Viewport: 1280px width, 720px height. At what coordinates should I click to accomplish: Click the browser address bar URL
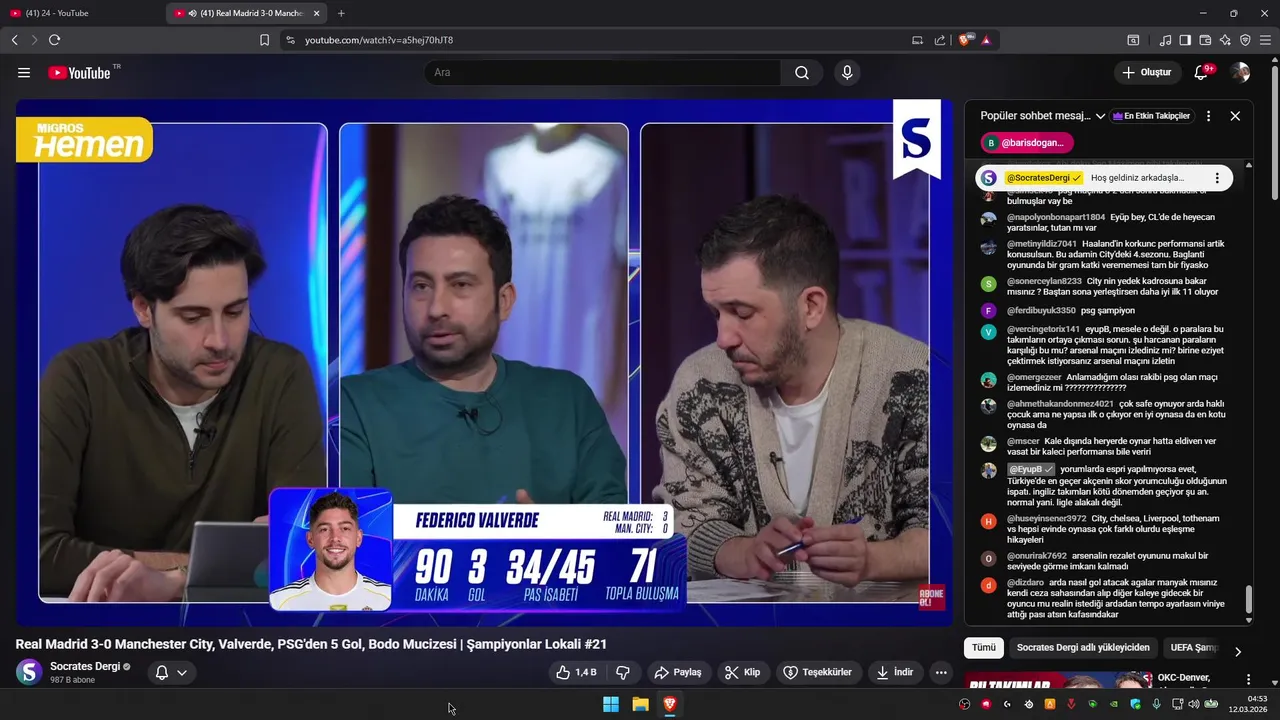[x=379, y=40]
